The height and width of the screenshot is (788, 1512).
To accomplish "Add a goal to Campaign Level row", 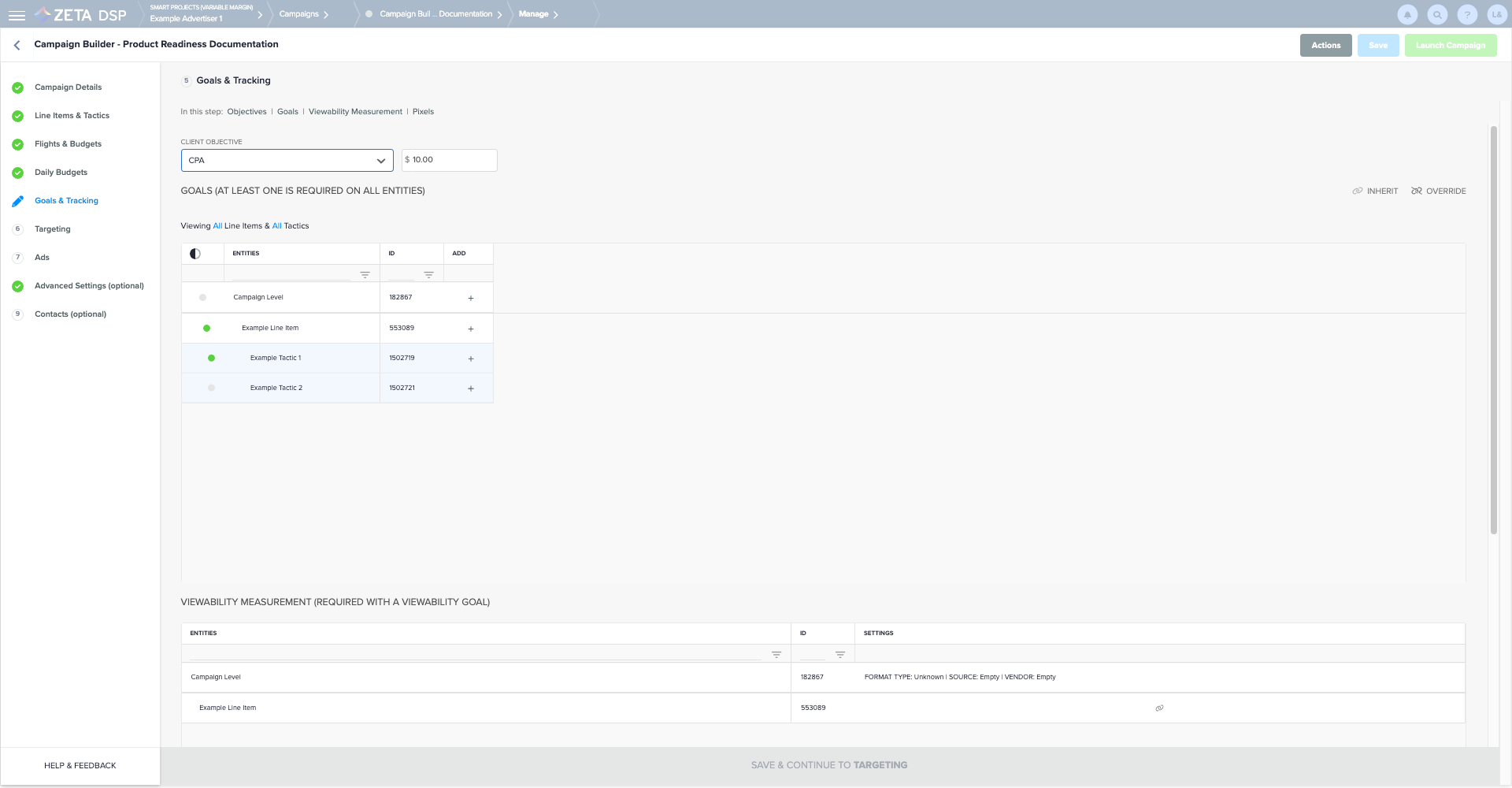I will click(x=471, y=298).
